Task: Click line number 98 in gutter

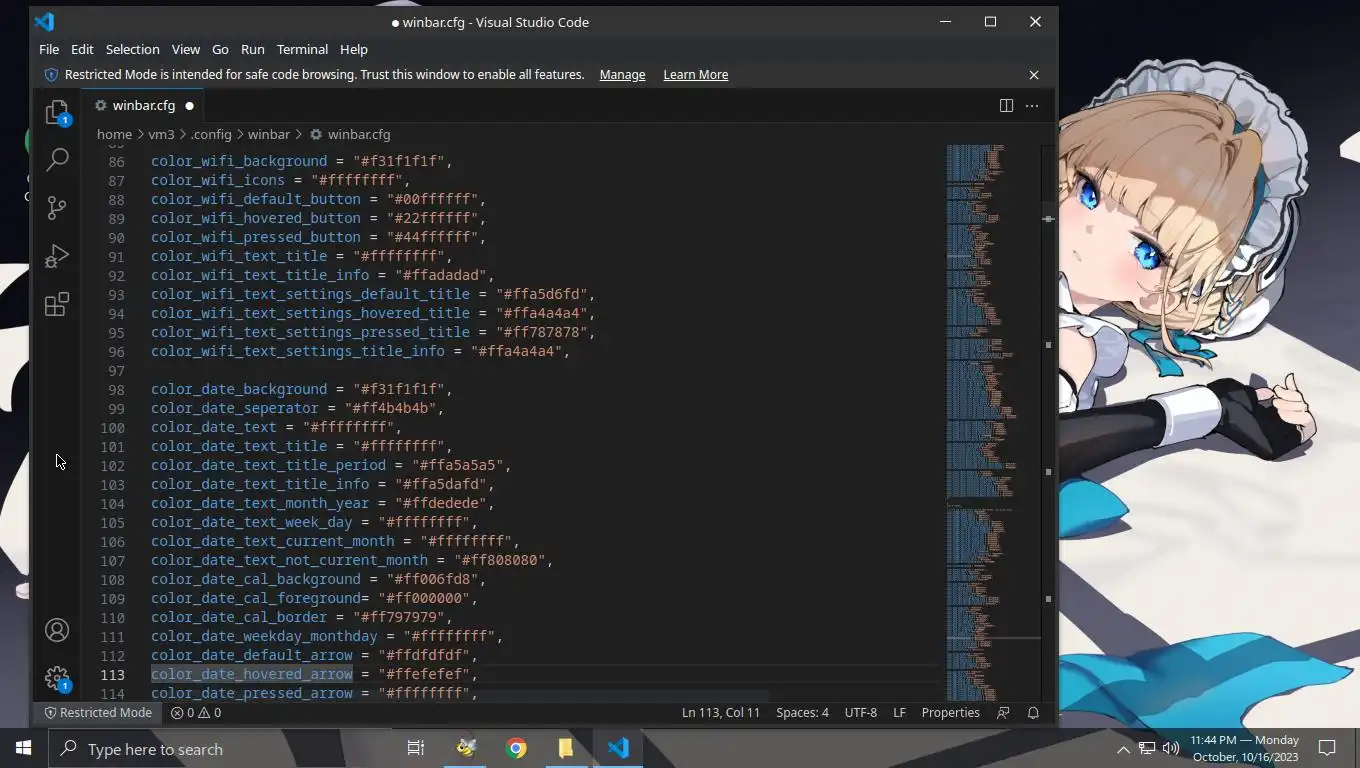Action: point(116,389)
